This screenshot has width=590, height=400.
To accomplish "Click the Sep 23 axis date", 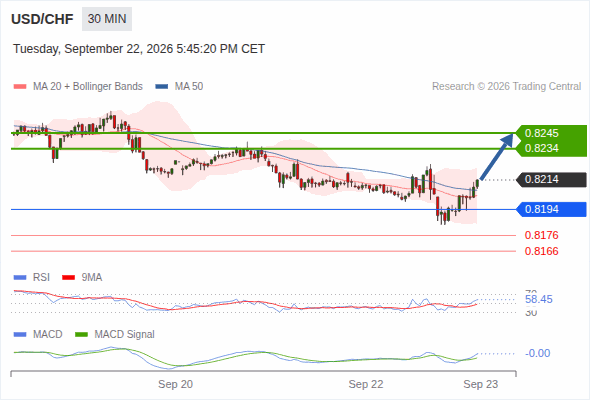I will (481, 384).
